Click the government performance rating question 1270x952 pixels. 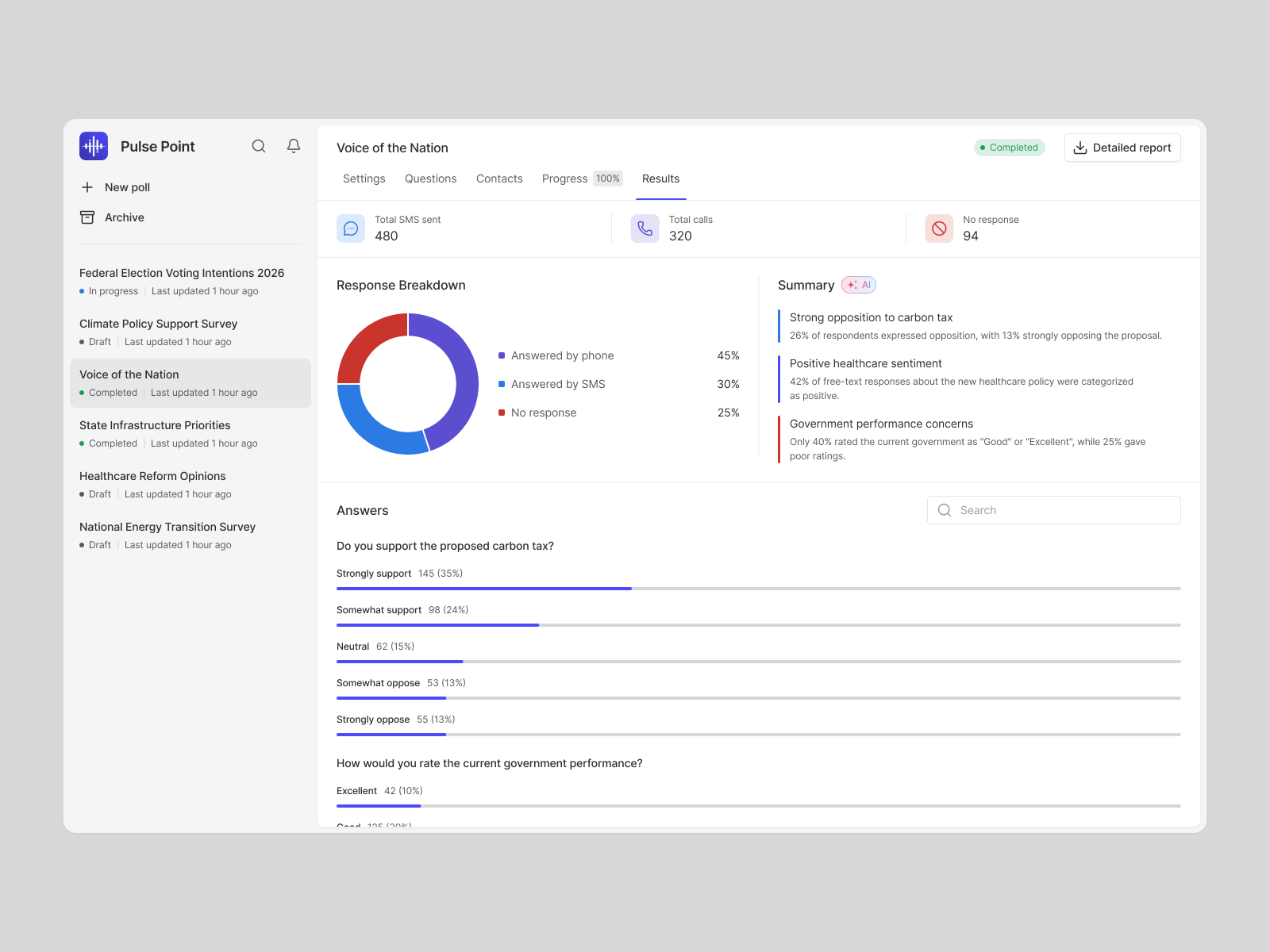[x=490, y=763]
